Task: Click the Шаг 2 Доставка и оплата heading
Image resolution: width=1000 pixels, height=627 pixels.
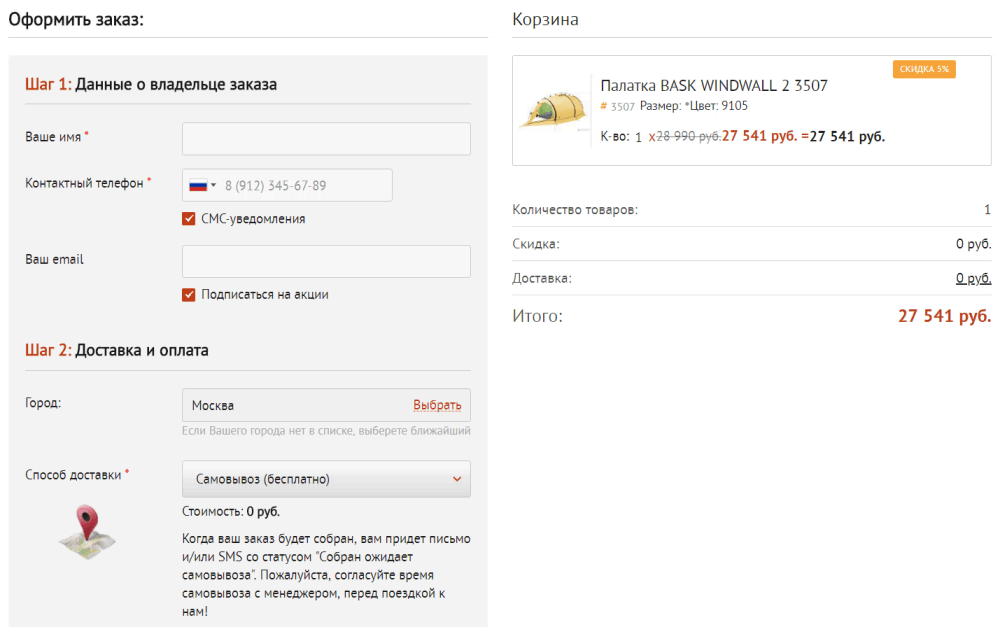Action: coord(117,350)
